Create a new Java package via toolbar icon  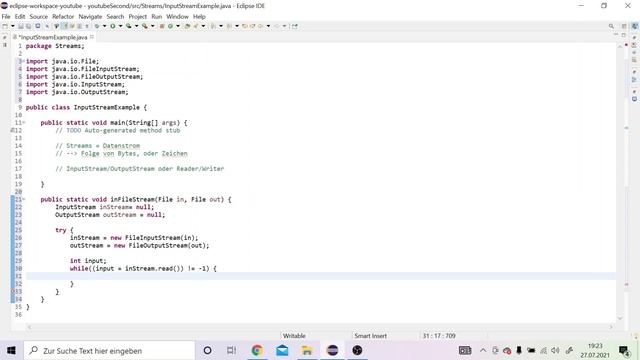(x=162, y=26)
